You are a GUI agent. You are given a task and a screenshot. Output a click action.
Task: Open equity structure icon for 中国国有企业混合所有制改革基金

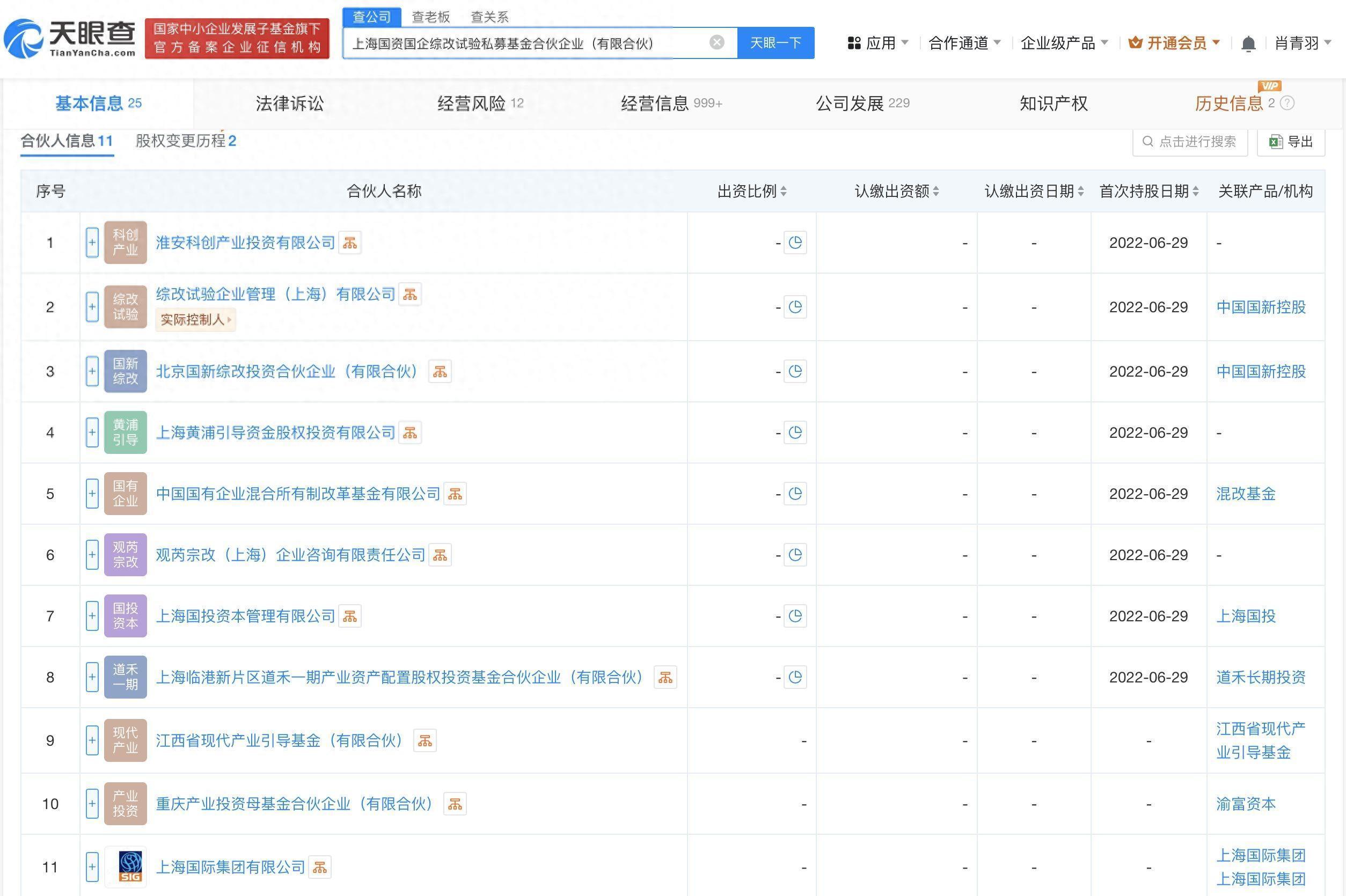[455, 494]
